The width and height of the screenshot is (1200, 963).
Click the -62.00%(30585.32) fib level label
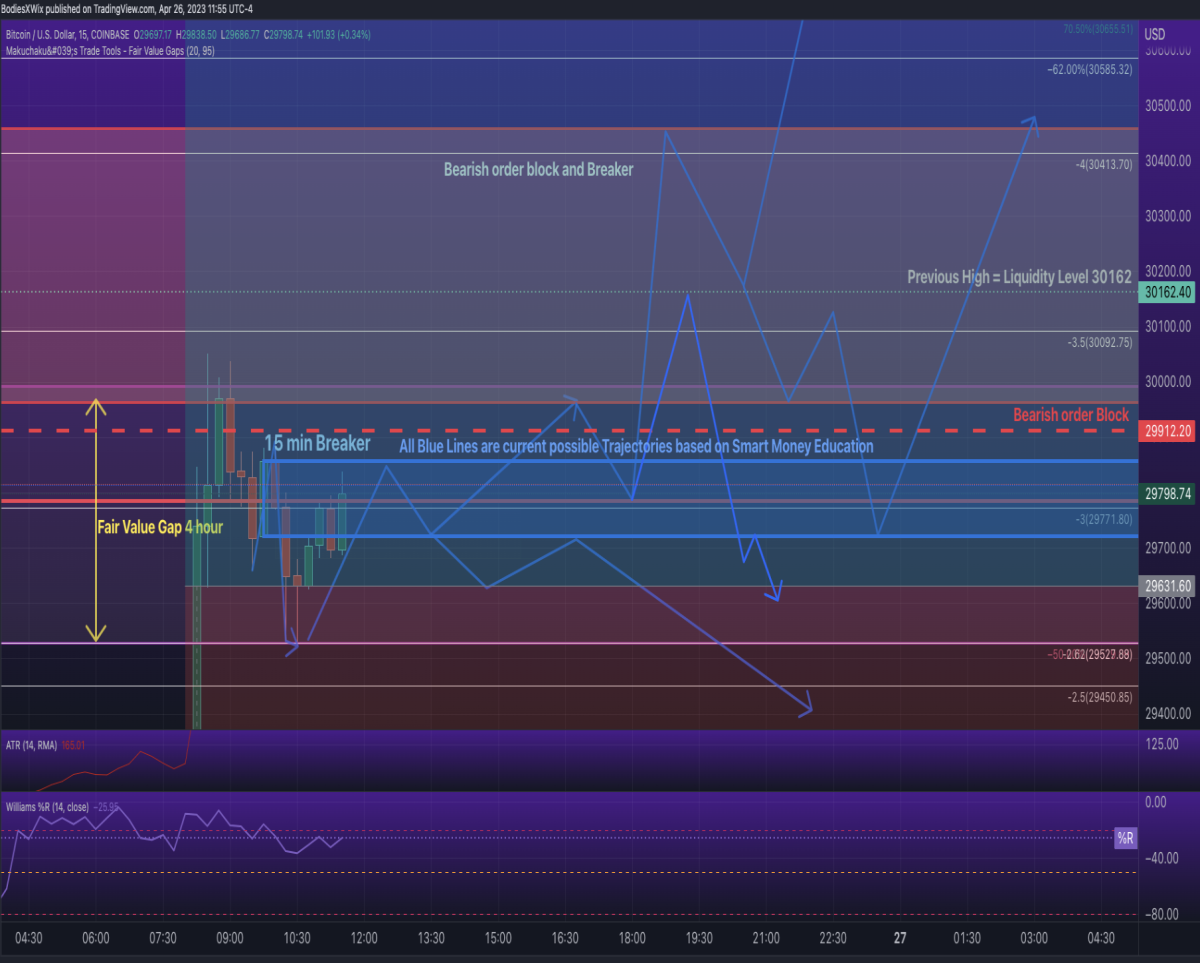click(1089, 70)
